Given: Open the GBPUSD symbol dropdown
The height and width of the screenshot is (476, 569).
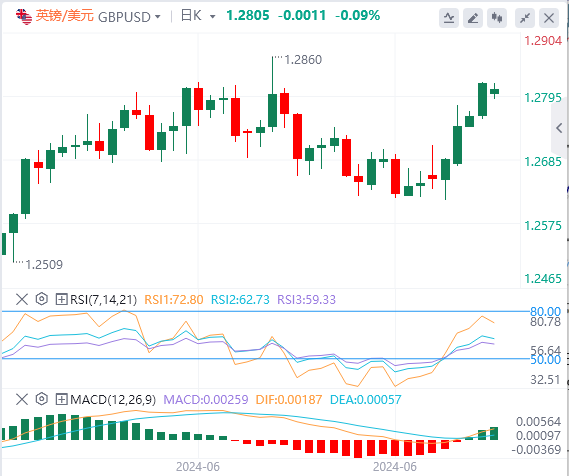Looking at the screenshot, I should tap(157, 17).
